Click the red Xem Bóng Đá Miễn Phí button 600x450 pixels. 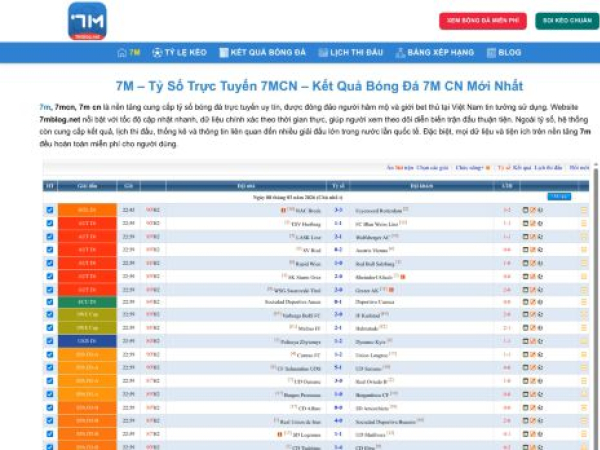[483, 21]
